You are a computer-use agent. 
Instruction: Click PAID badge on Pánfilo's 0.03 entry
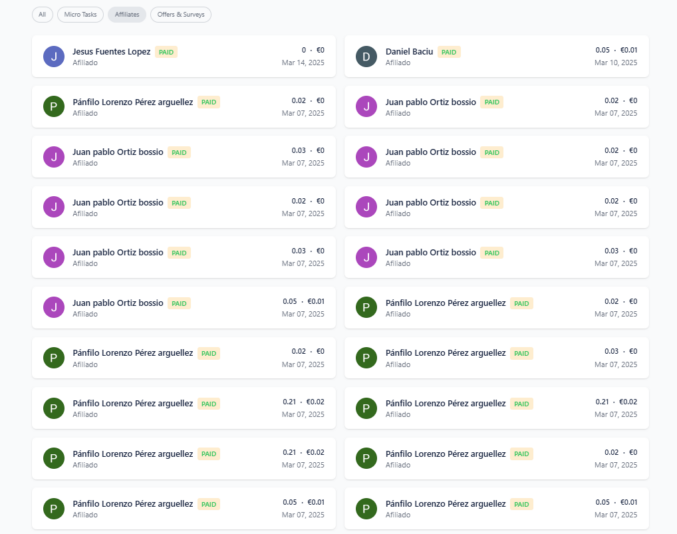coord(521,353)
